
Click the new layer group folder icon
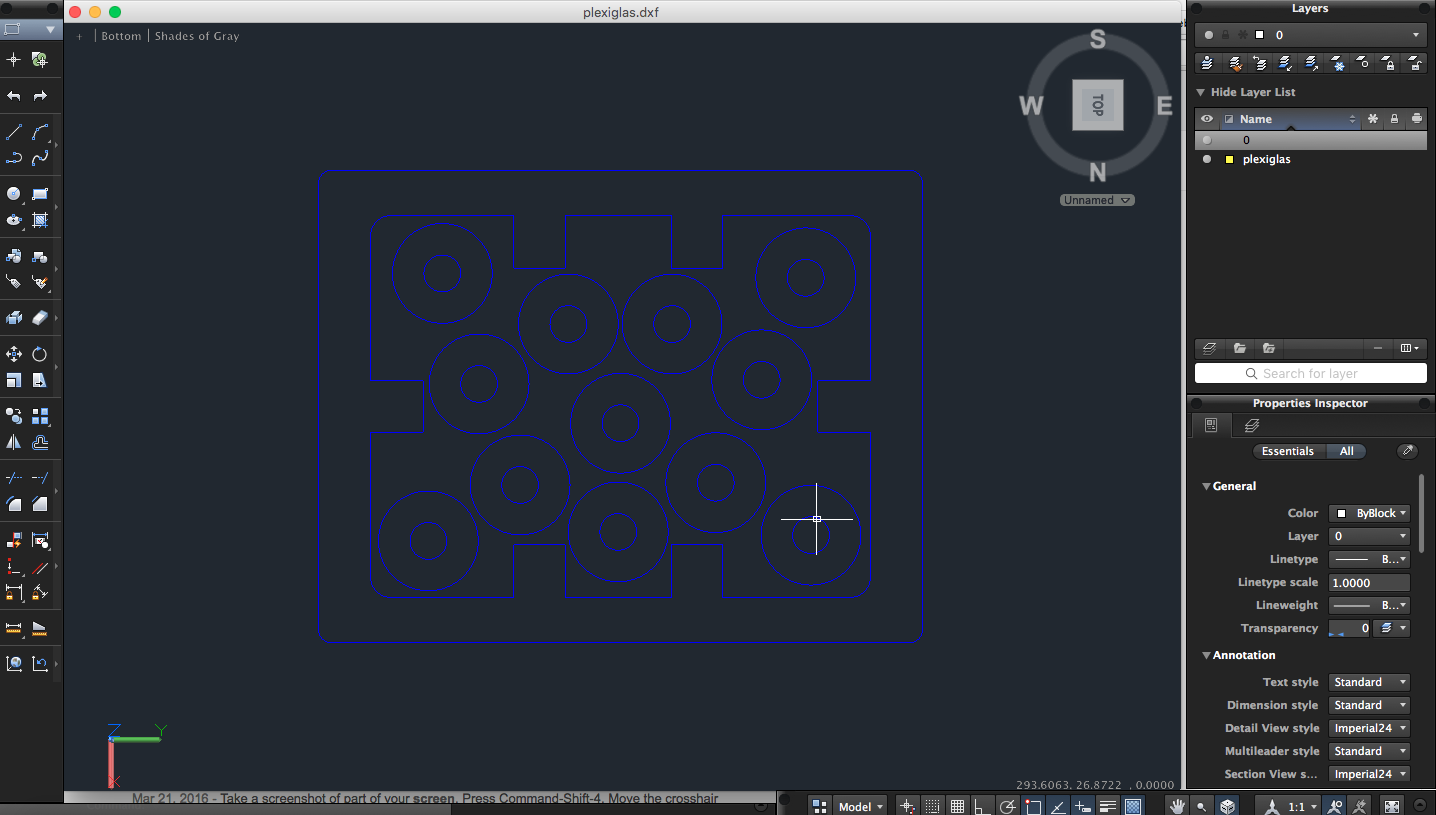pos(1240,348)
